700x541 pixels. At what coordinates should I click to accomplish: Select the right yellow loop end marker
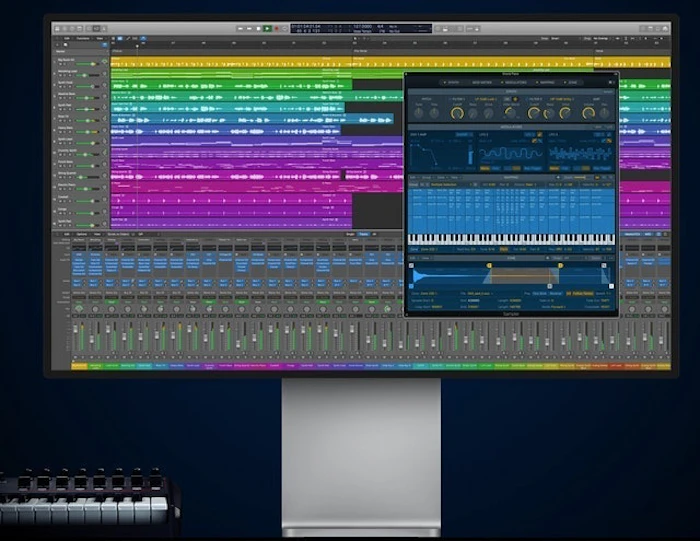pyautogui.click(x=560, y=266)
